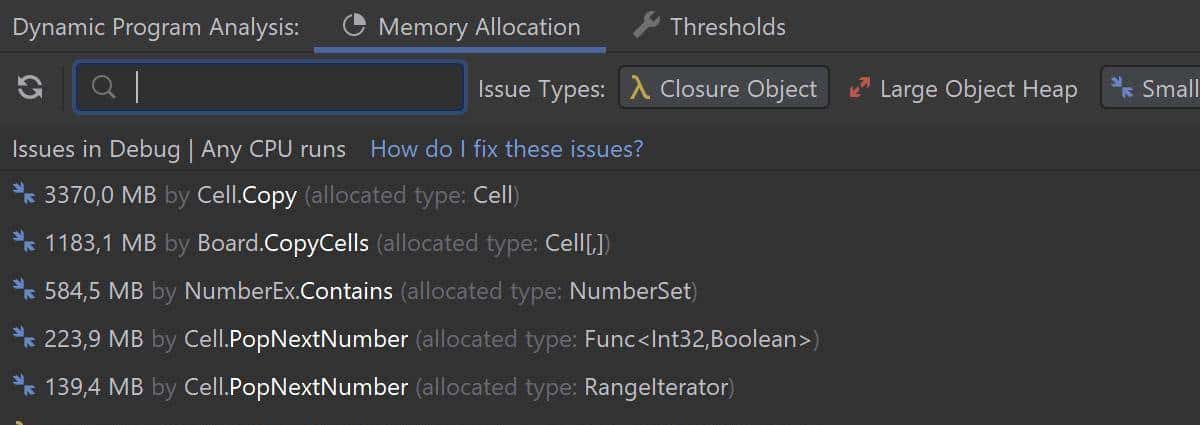Click the magnifier icon in search box
1200x425 pixels.
point(103,88)
